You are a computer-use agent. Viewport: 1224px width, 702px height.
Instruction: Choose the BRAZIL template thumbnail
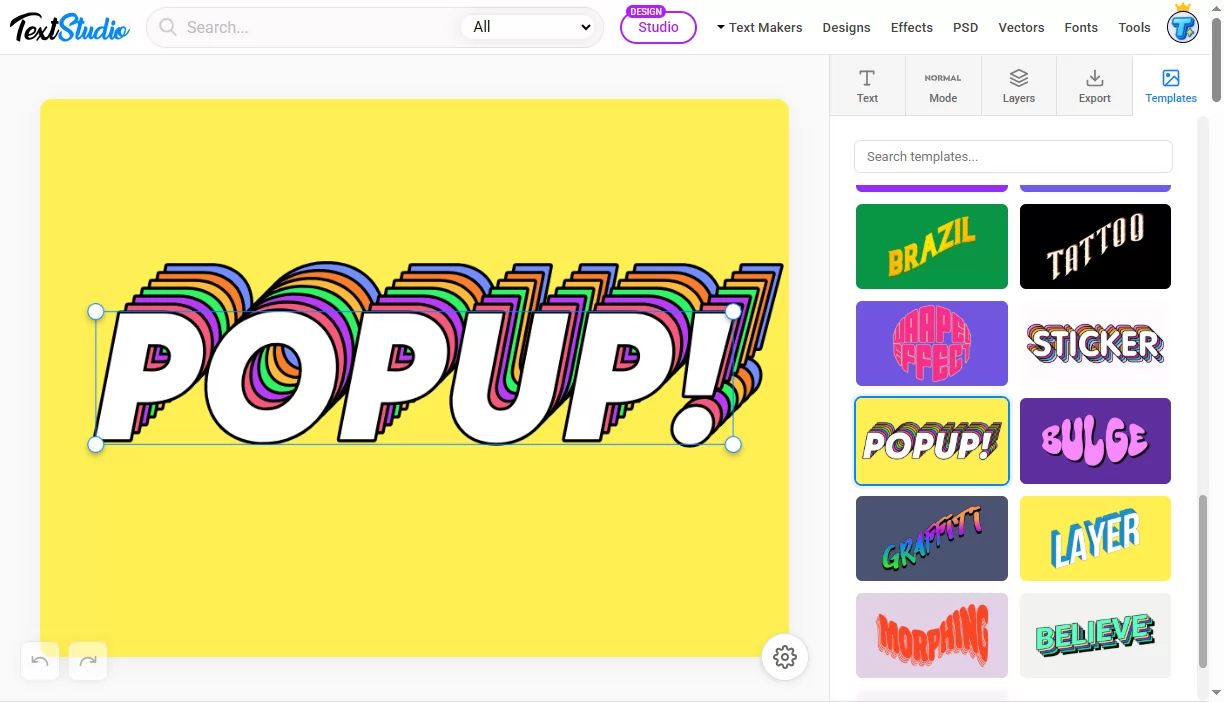click(x=932, y=246)
